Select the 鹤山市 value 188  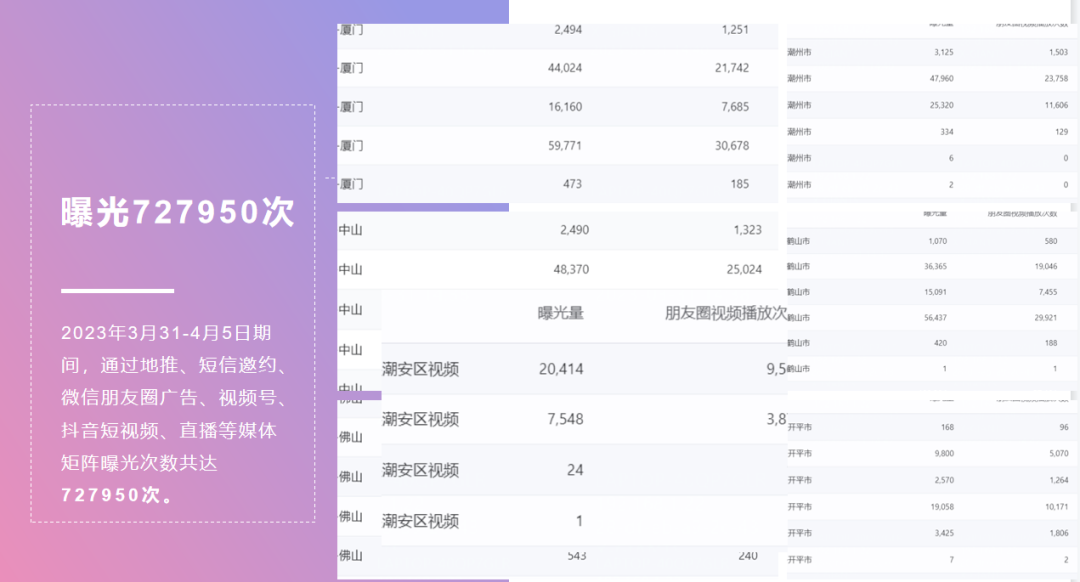tap(1051, 343)
